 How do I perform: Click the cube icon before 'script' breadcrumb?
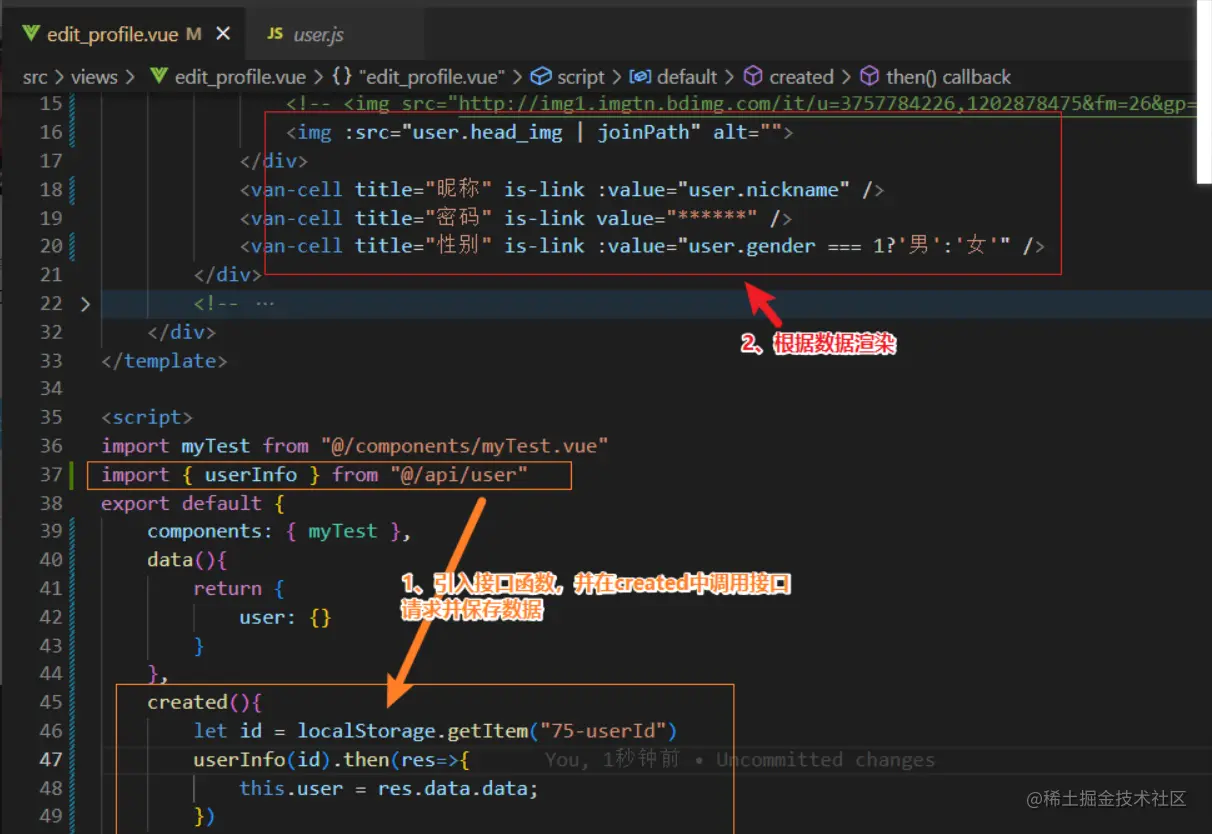(541, 77)
